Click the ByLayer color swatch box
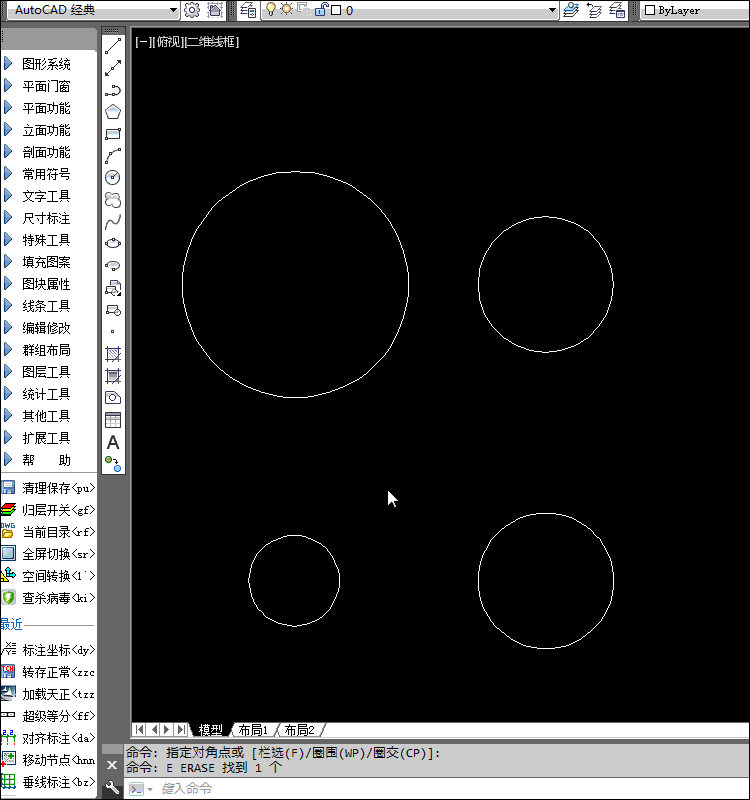The image size is (750, 800). 650,10
